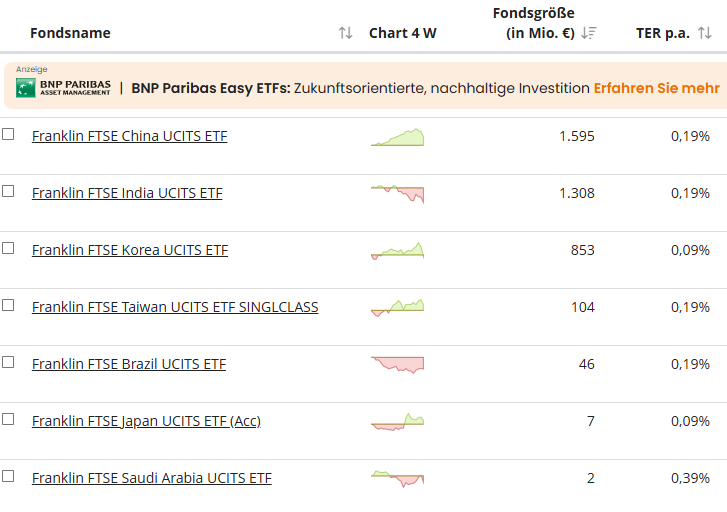Tick the Franklin FTSE Korea ETF checkbox
Image resolution: width=727 pixels, height=512 pixels.
tap(8, 248)
